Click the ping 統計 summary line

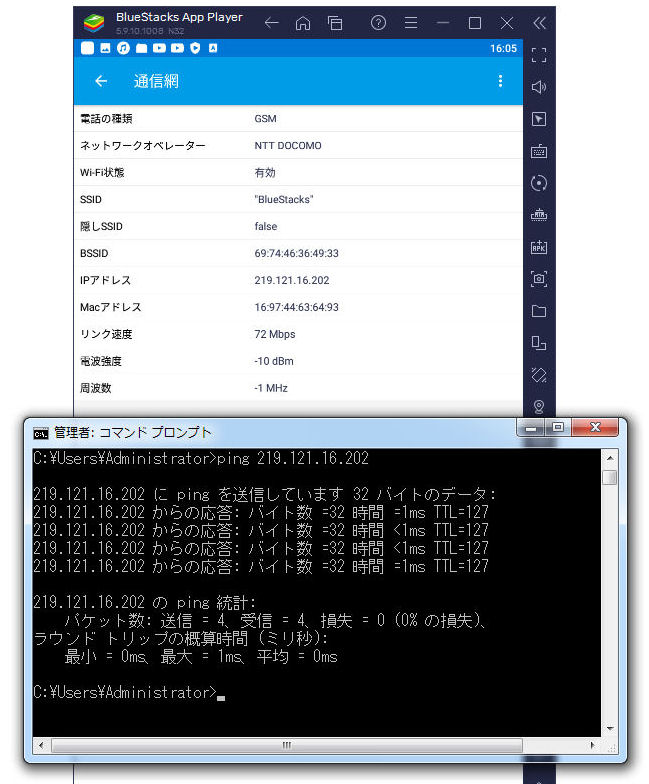[144, 602]
